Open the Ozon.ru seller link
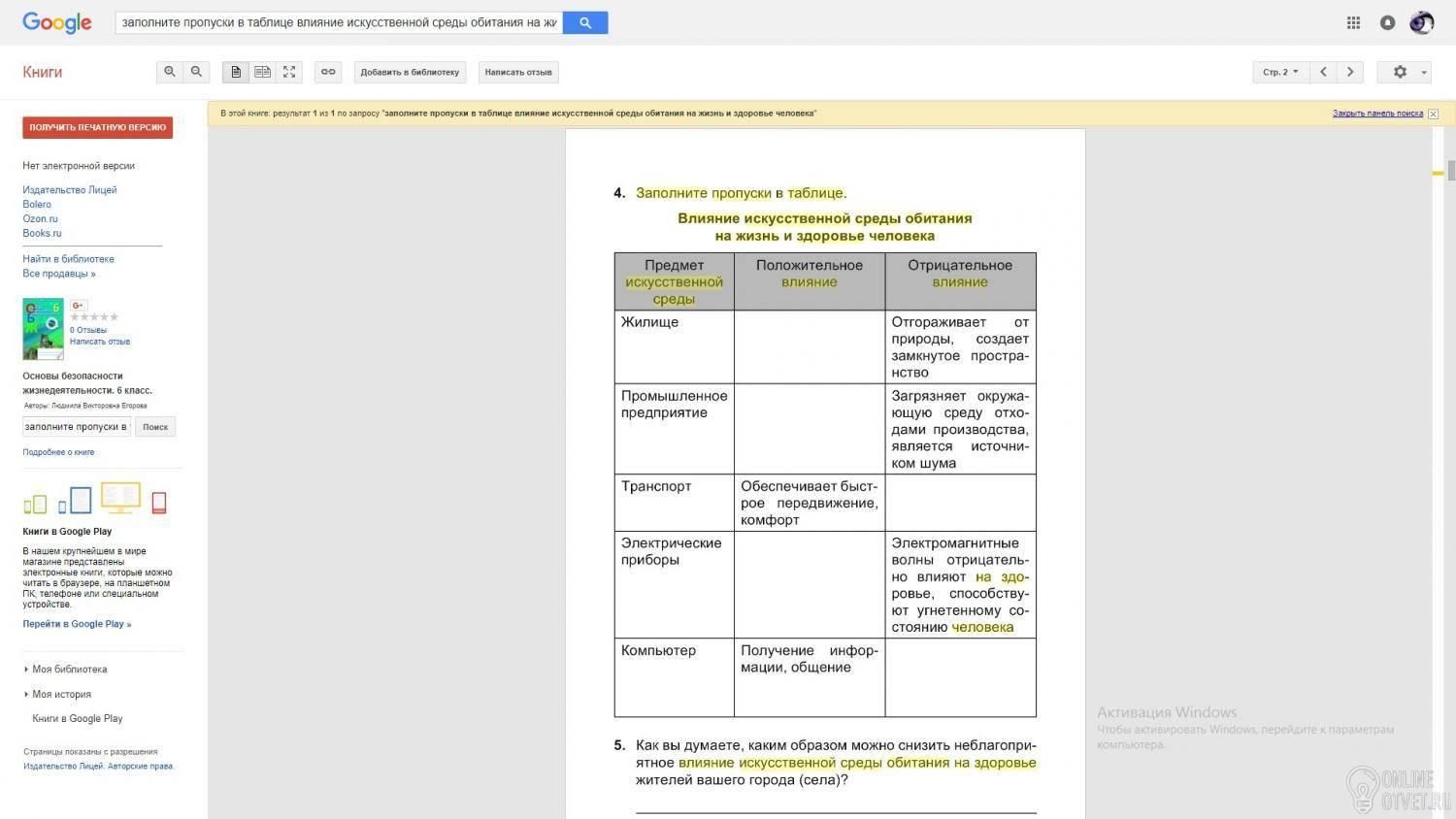 pyautogui.click(x=40, y=218)
